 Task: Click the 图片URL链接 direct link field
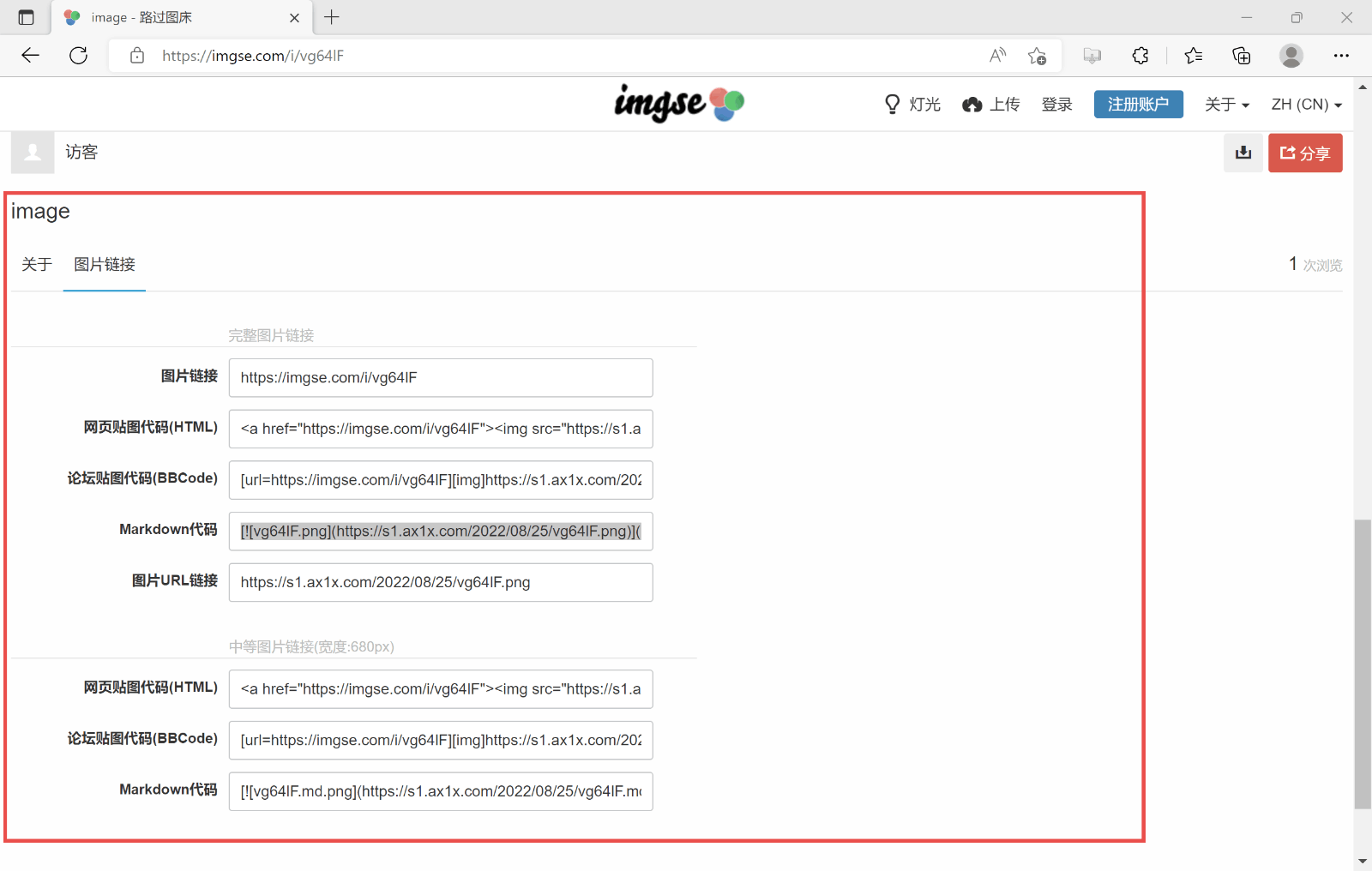tap(441, 583)
